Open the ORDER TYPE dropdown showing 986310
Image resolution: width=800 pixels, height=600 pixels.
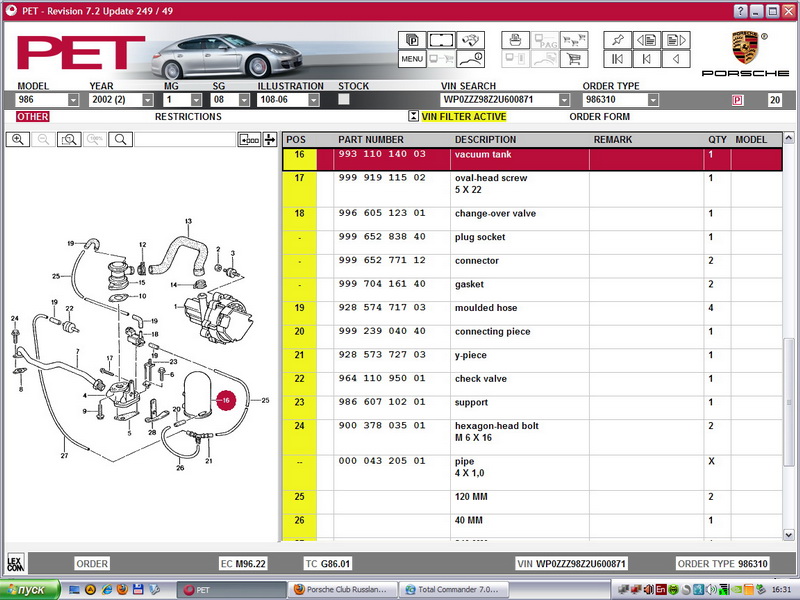point(653,100)
